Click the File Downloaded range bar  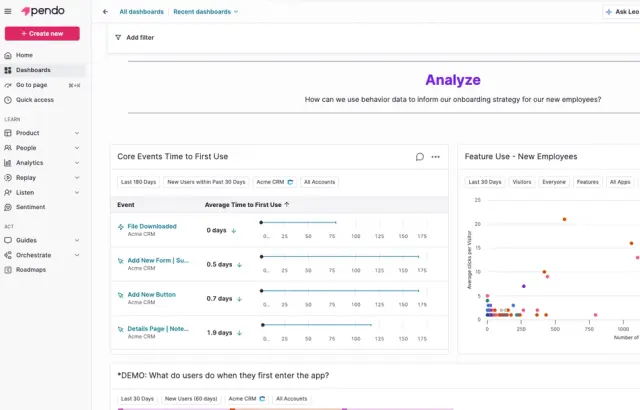coord(298,222)
